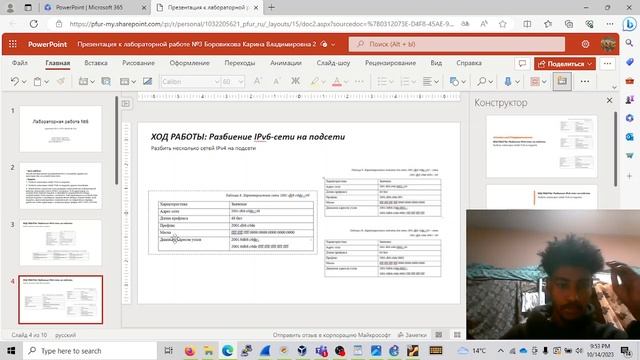
Task: Open the comments pane
Action: [x=522, y=64]
